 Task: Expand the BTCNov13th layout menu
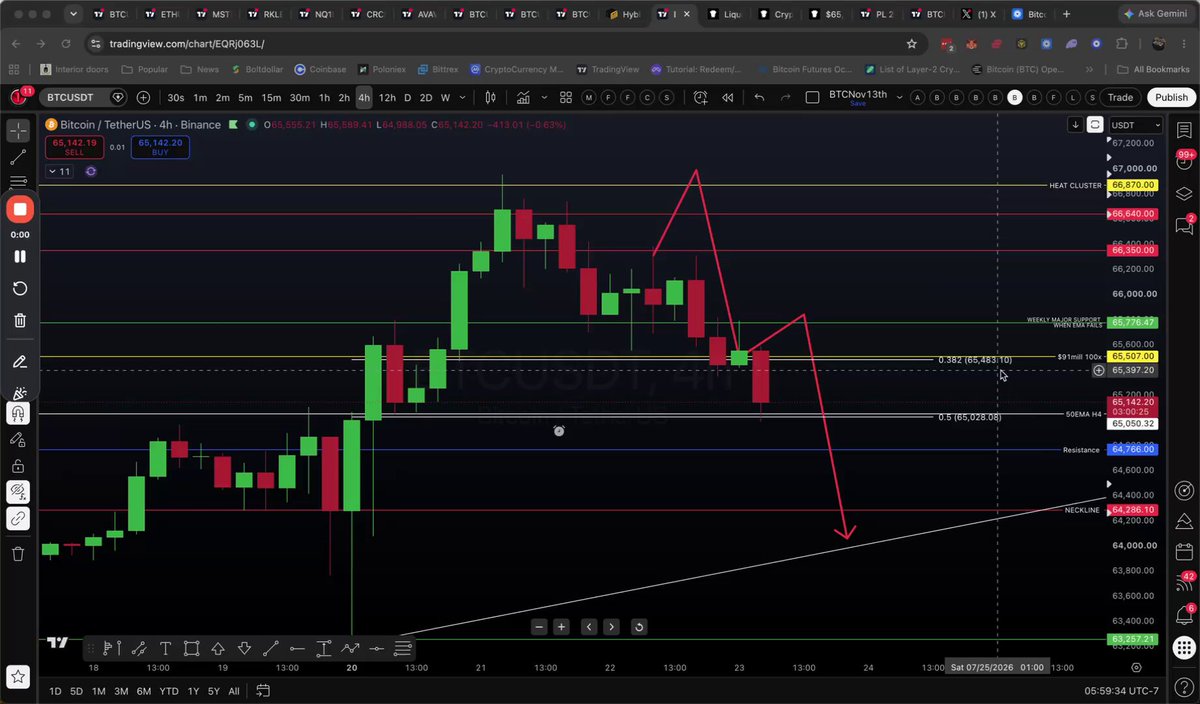(900, 97)
